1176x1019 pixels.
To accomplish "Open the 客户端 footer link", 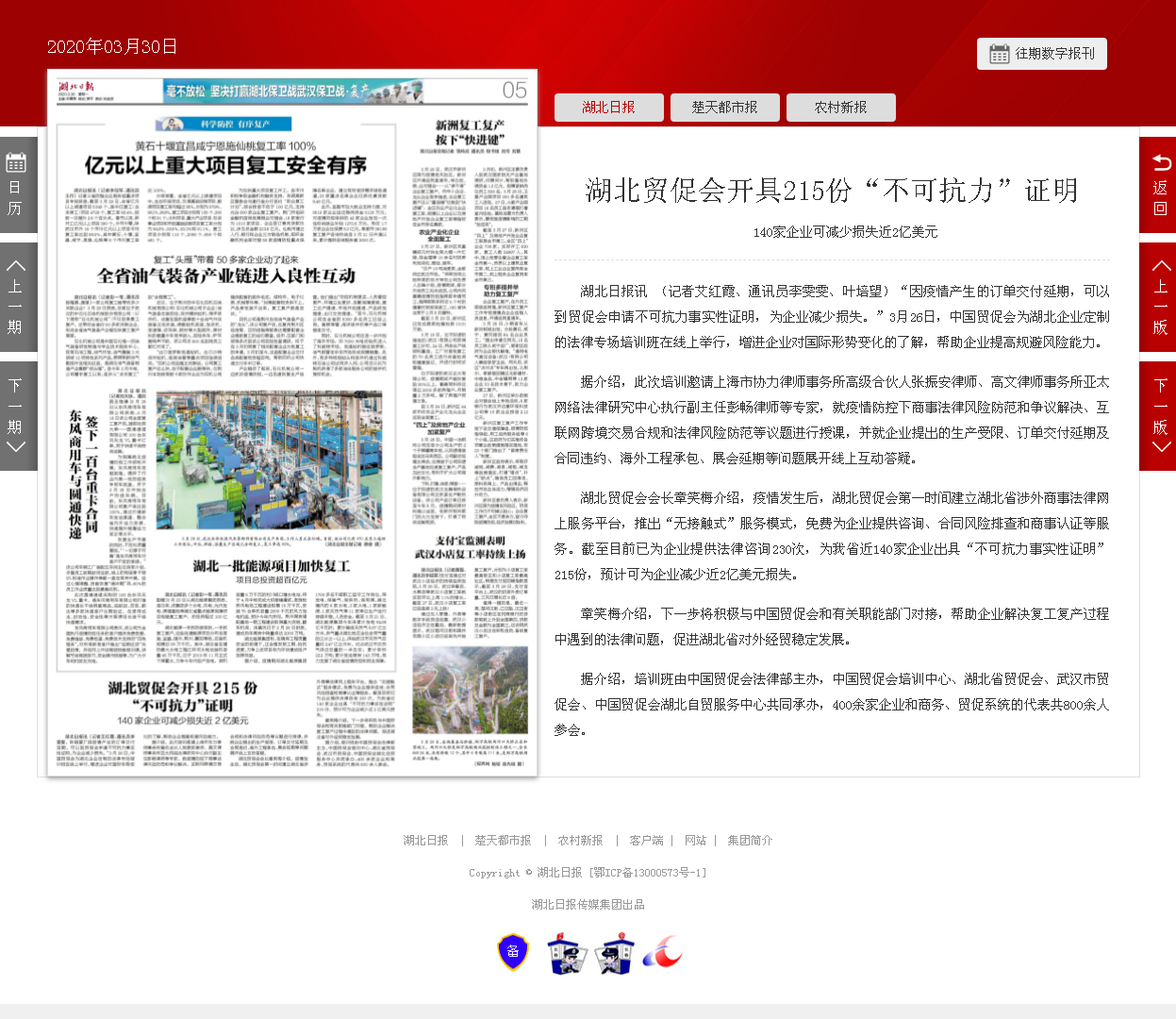I will point(646,840).
